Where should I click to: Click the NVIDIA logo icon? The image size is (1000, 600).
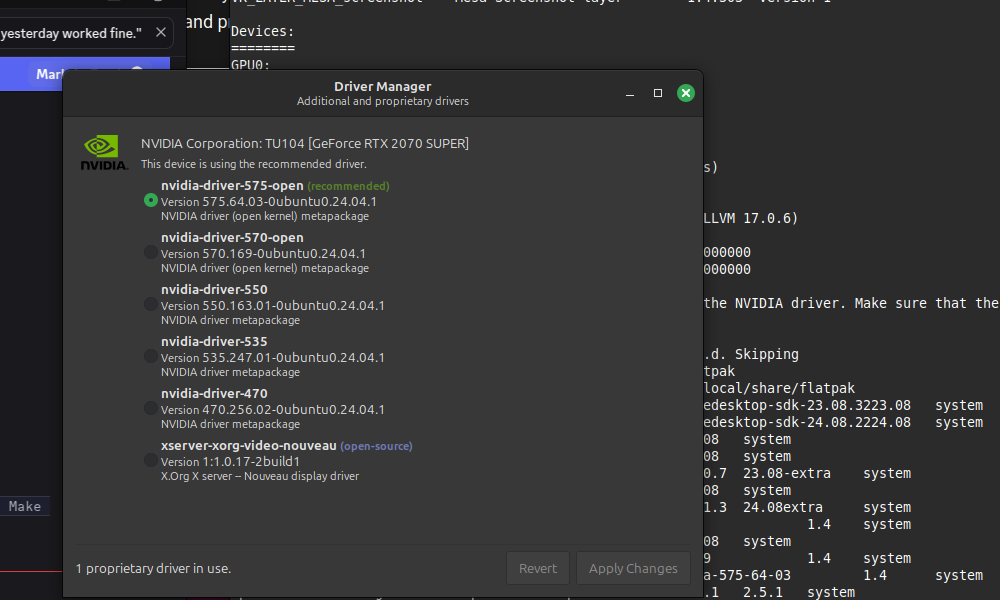pyautogui.click(x=104, y=152)
